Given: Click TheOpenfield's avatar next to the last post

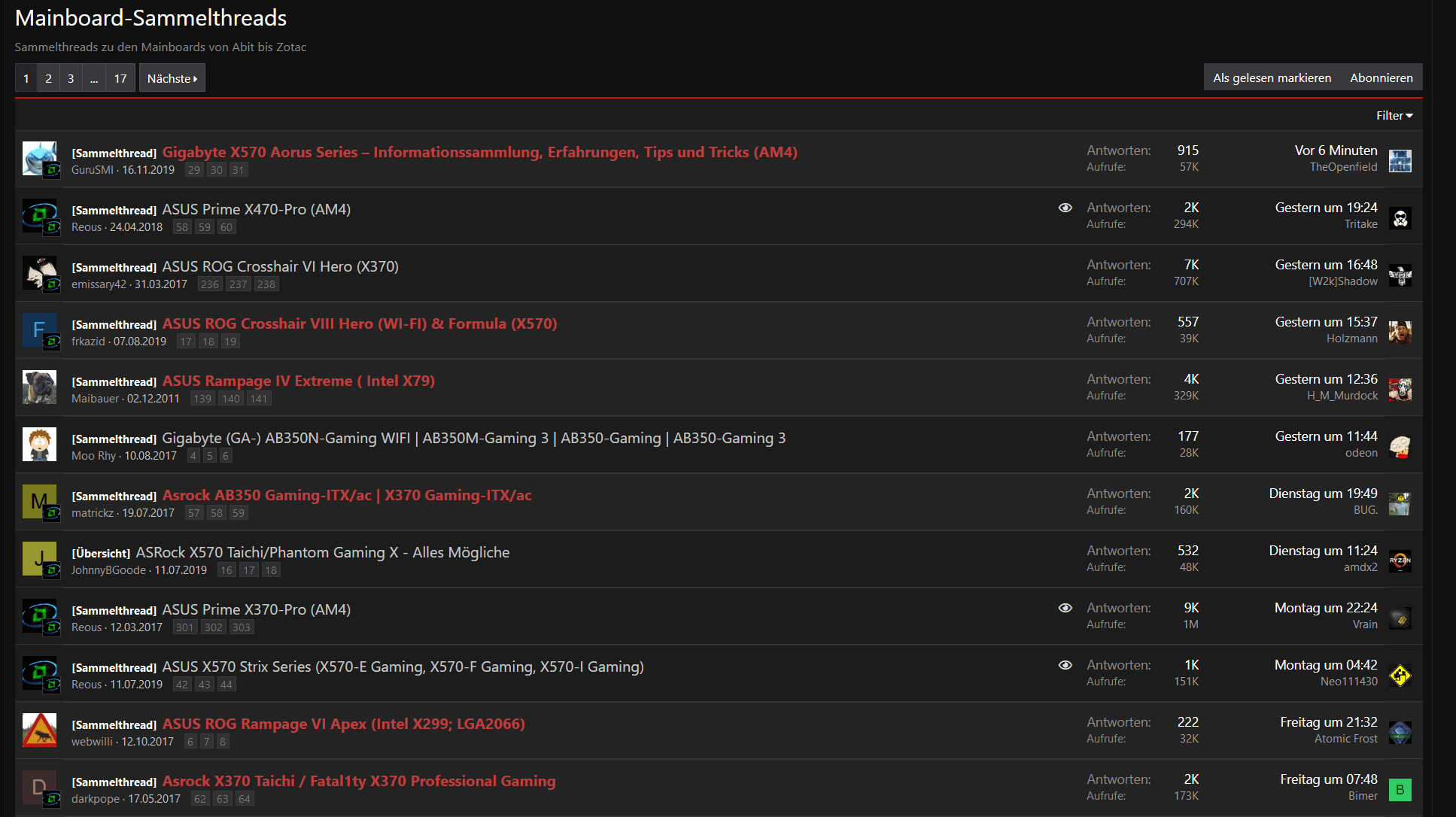Looking at the screenshot, I should pyautogui.click(x=1400, y=160).
